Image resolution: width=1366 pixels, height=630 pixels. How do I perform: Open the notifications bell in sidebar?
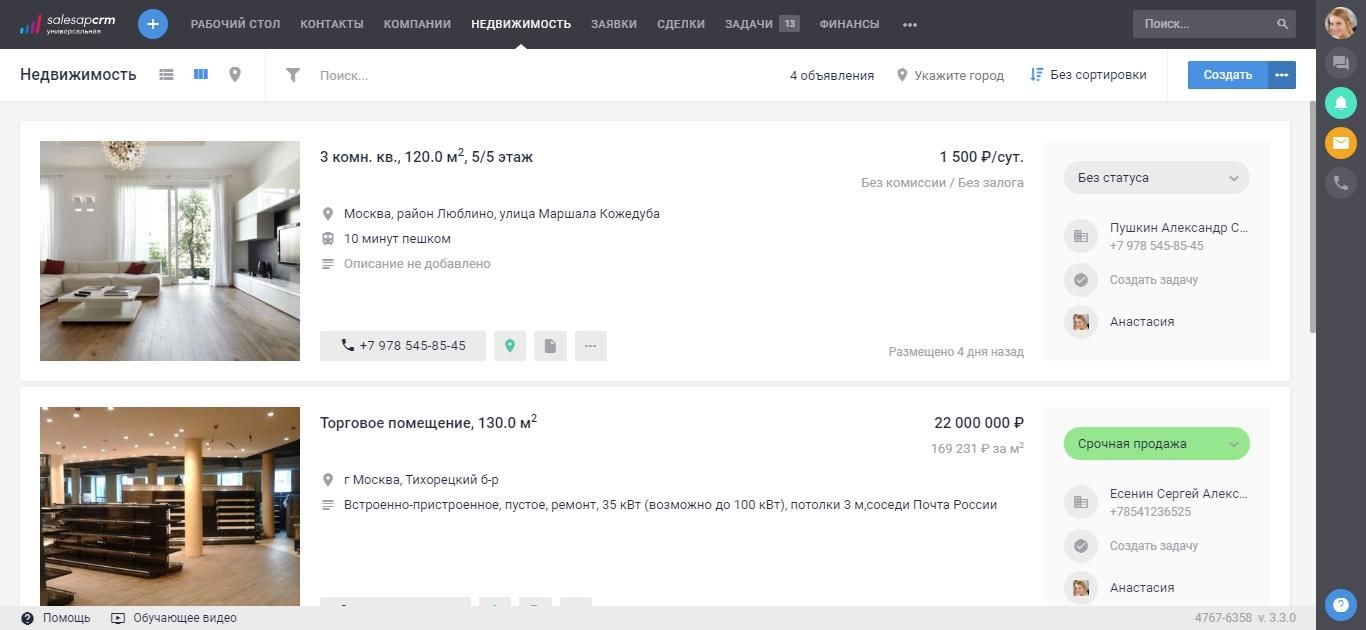1340,103
